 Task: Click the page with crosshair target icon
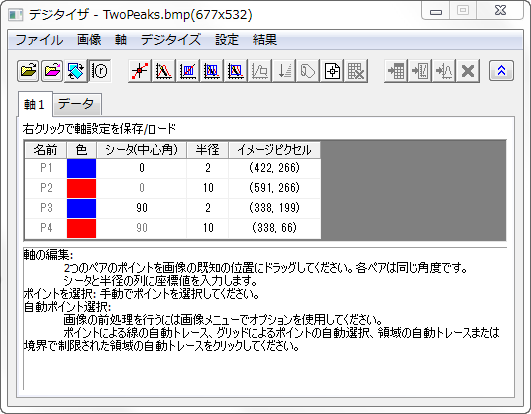click(332, 71)
